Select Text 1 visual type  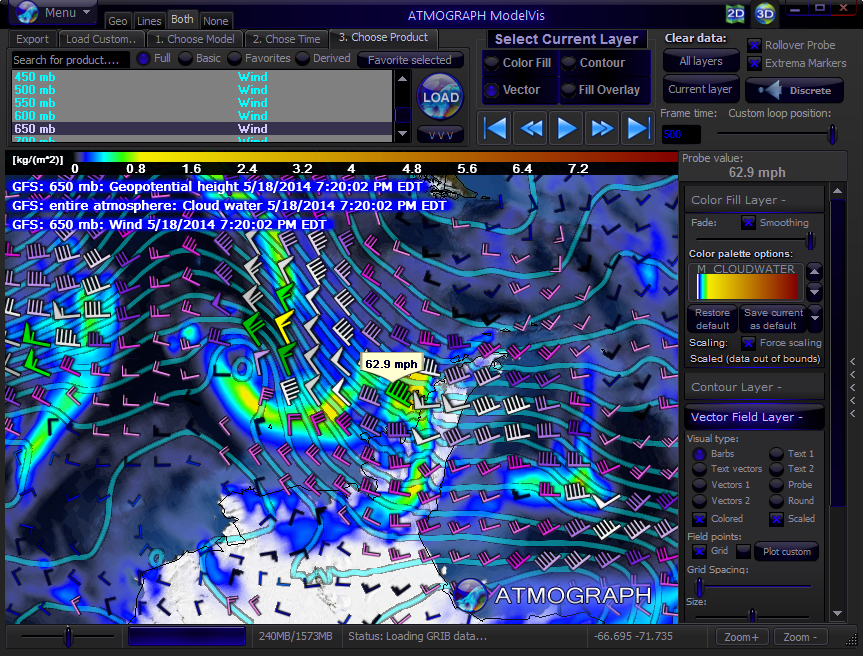776,454
